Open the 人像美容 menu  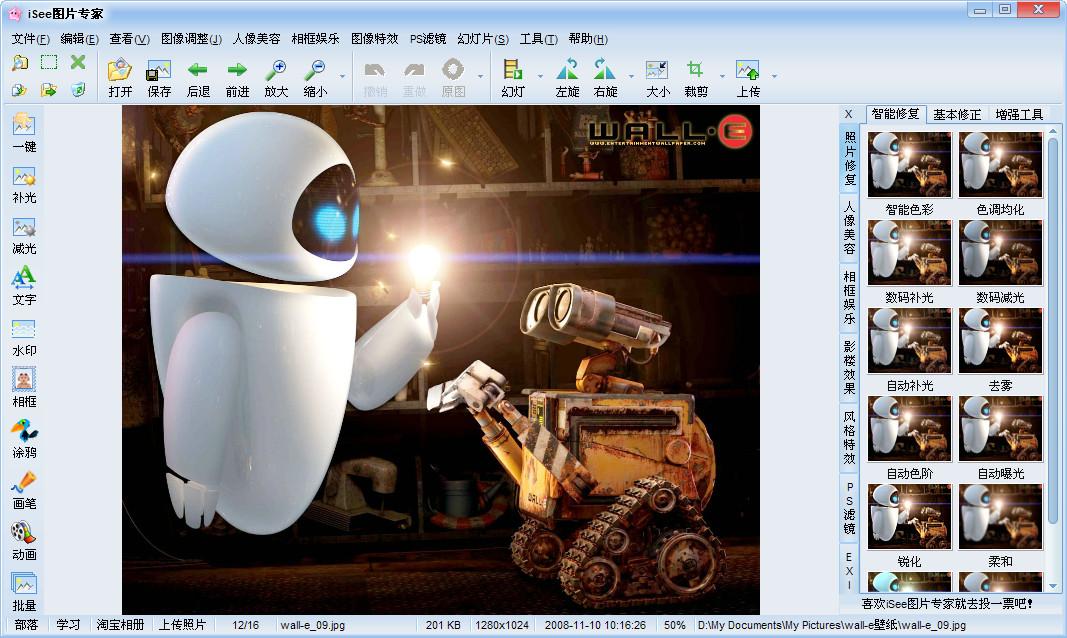(x=257, y=39)
